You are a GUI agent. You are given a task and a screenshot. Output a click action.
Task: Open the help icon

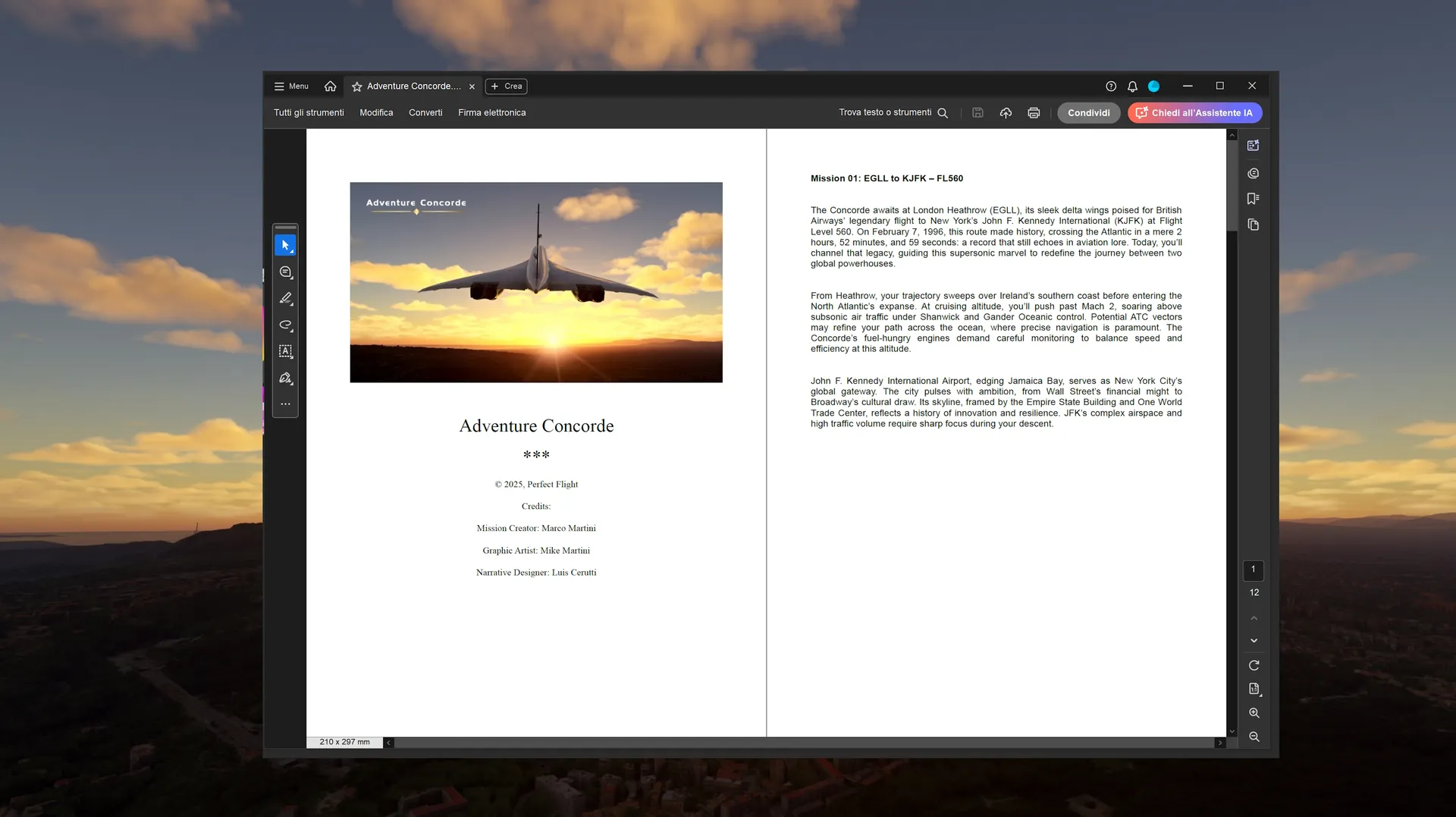coord(1111,86)
